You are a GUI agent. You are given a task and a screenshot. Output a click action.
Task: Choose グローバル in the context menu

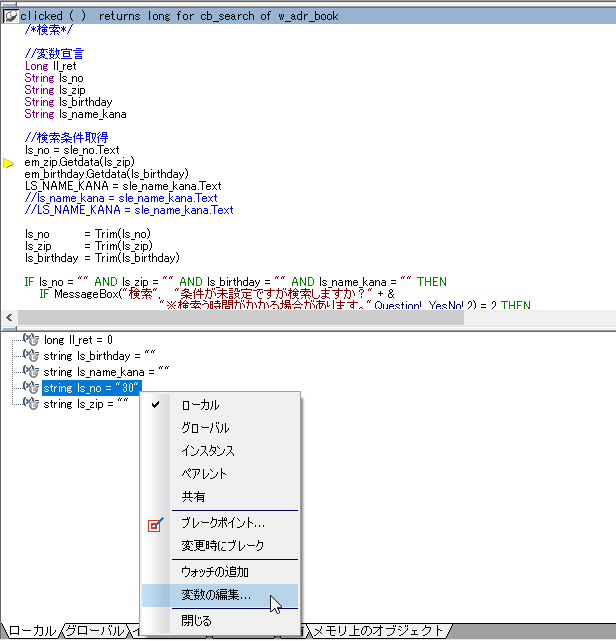(x=206, y=428)
